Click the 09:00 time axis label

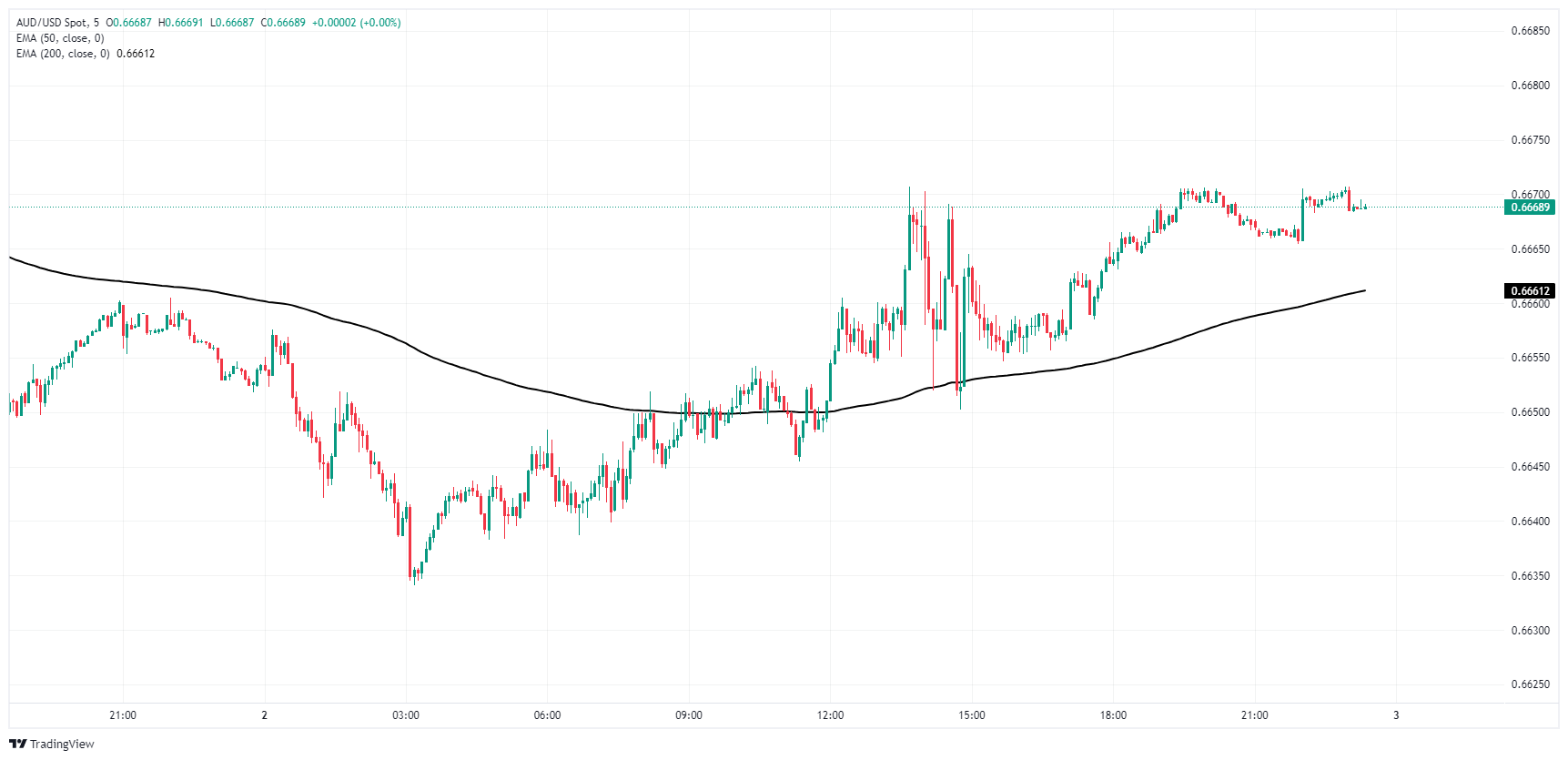689,715
